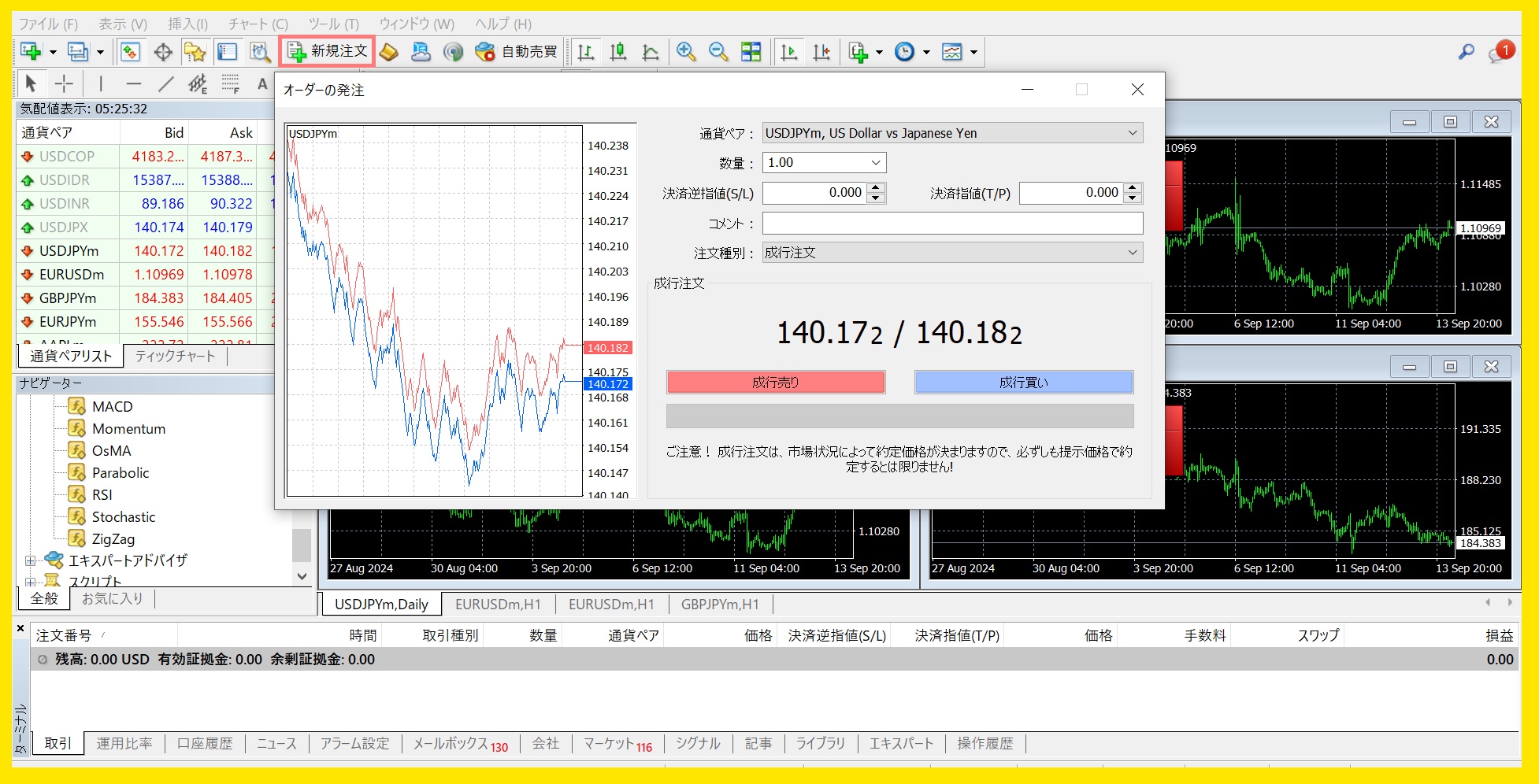
Task: Toggle line chart display mode
Action: coord(651,52)
